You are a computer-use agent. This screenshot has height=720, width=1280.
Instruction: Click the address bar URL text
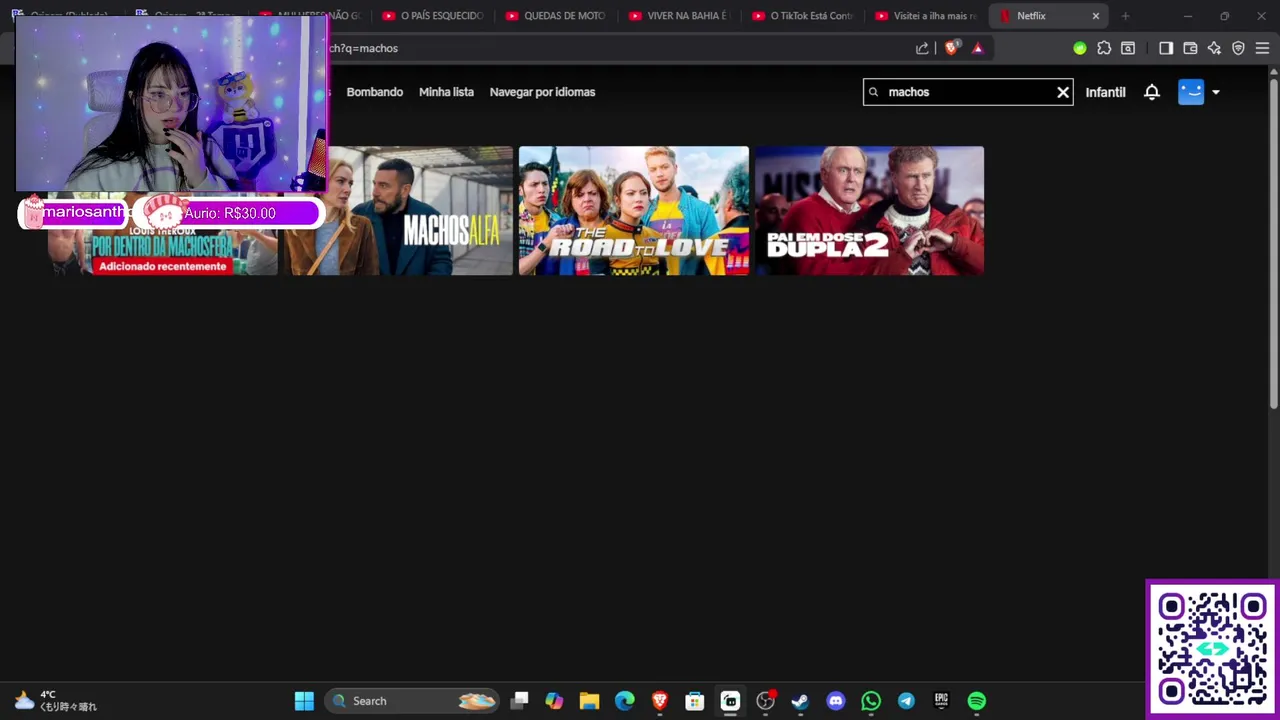pyautogui.click(x=365, y=48)
